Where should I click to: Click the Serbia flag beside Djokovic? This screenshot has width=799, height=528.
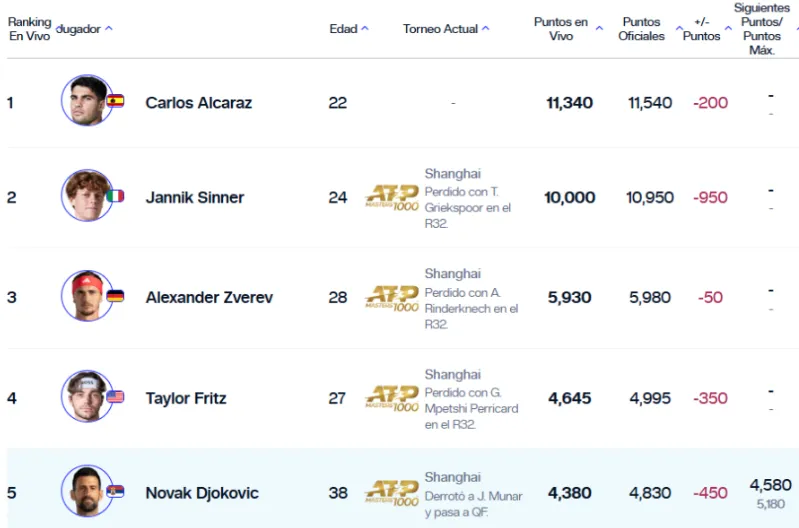(x=115, y=492)
